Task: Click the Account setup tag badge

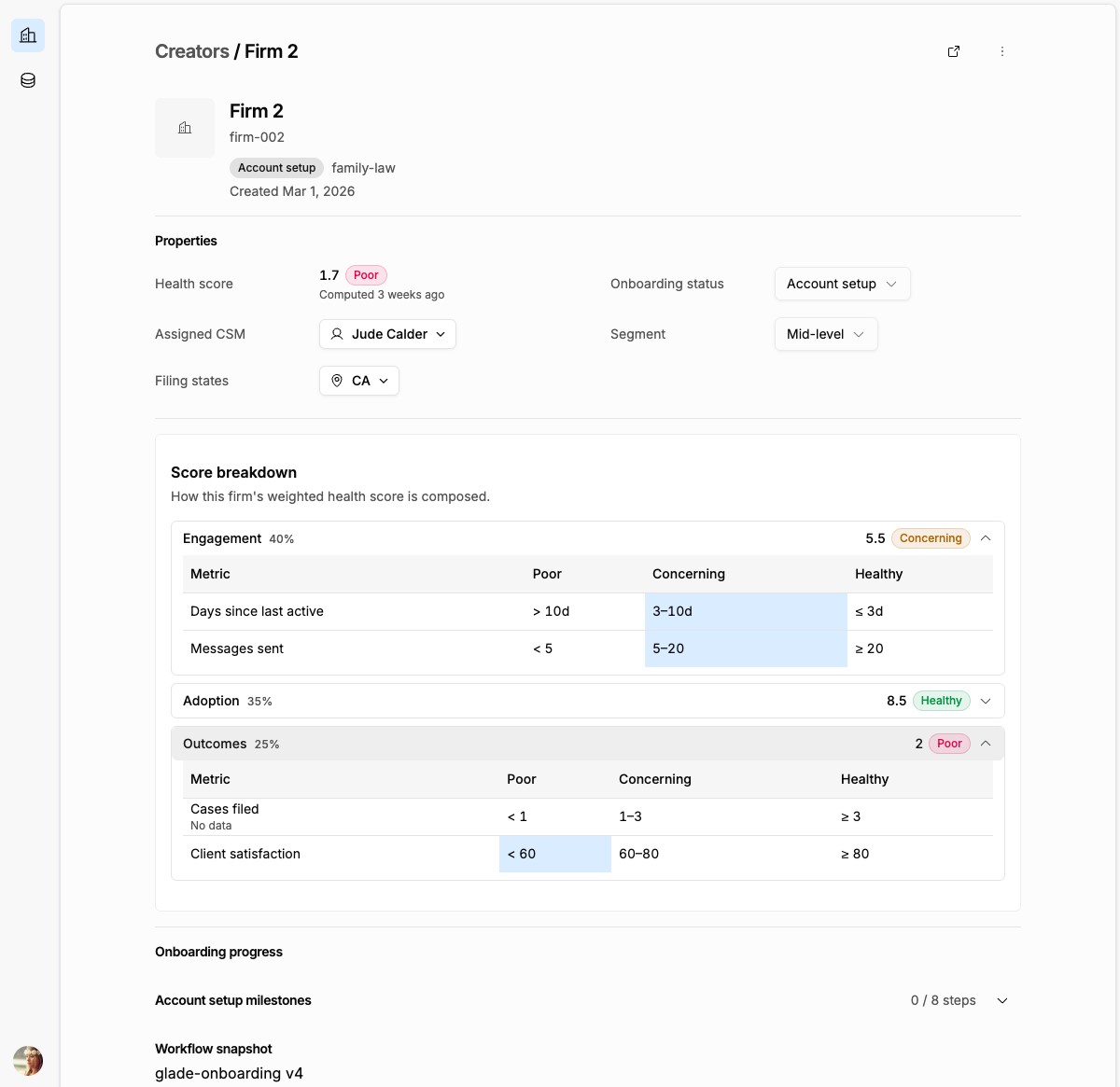Action: click(x=276, y=168)
